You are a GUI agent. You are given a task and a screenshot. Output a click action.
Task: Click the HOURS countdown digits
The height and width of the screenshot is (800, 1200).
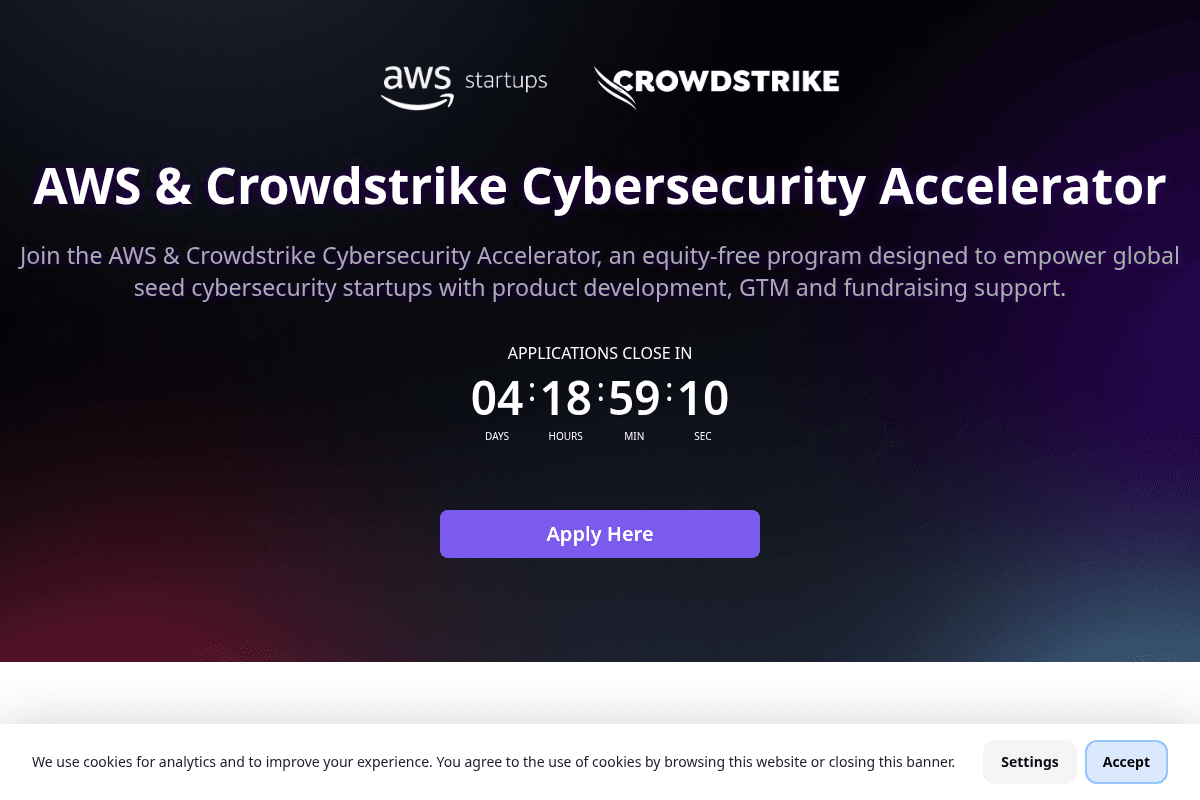(565, 397)
